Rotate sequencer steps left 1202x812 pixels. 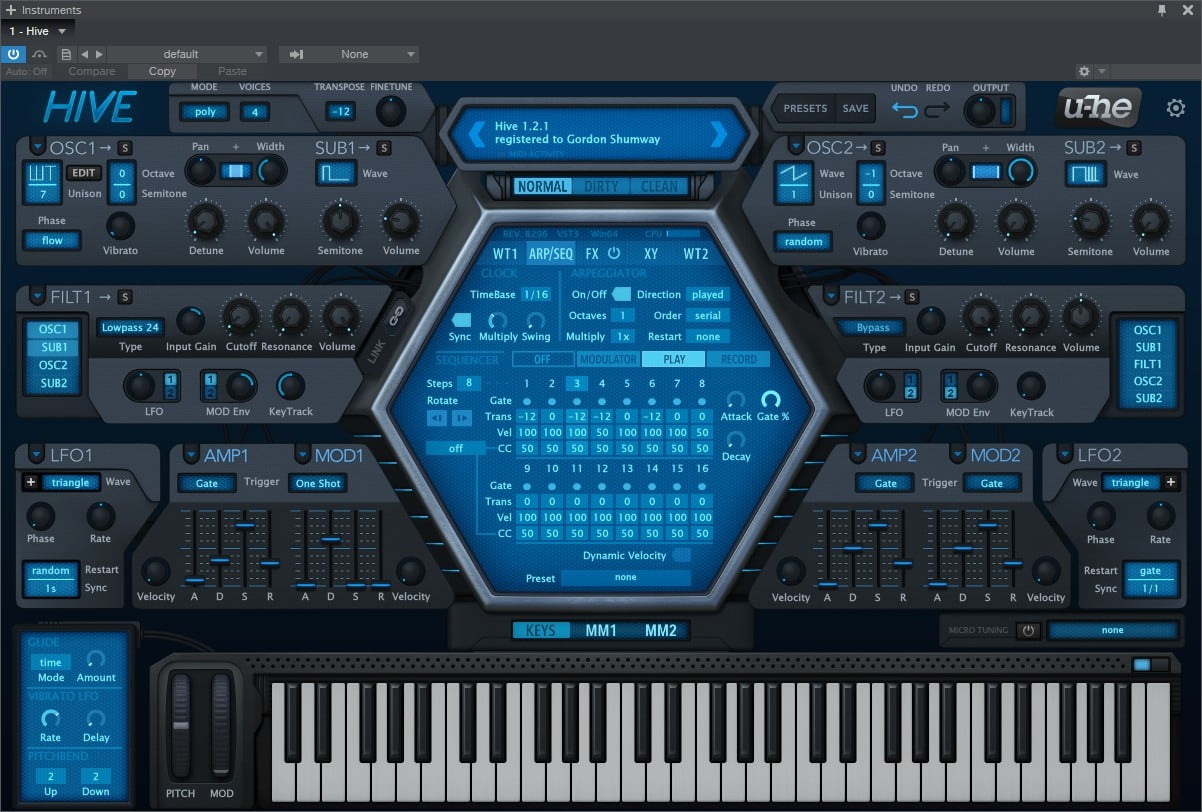click(x=438, y=418)
